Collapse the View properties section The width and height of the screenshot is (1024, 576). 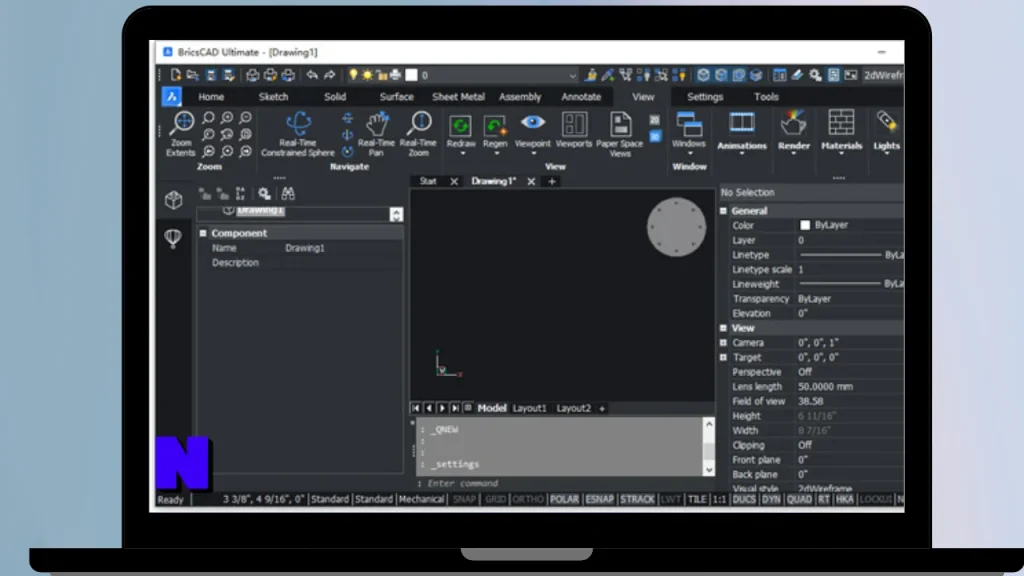[x=724, y=328]
